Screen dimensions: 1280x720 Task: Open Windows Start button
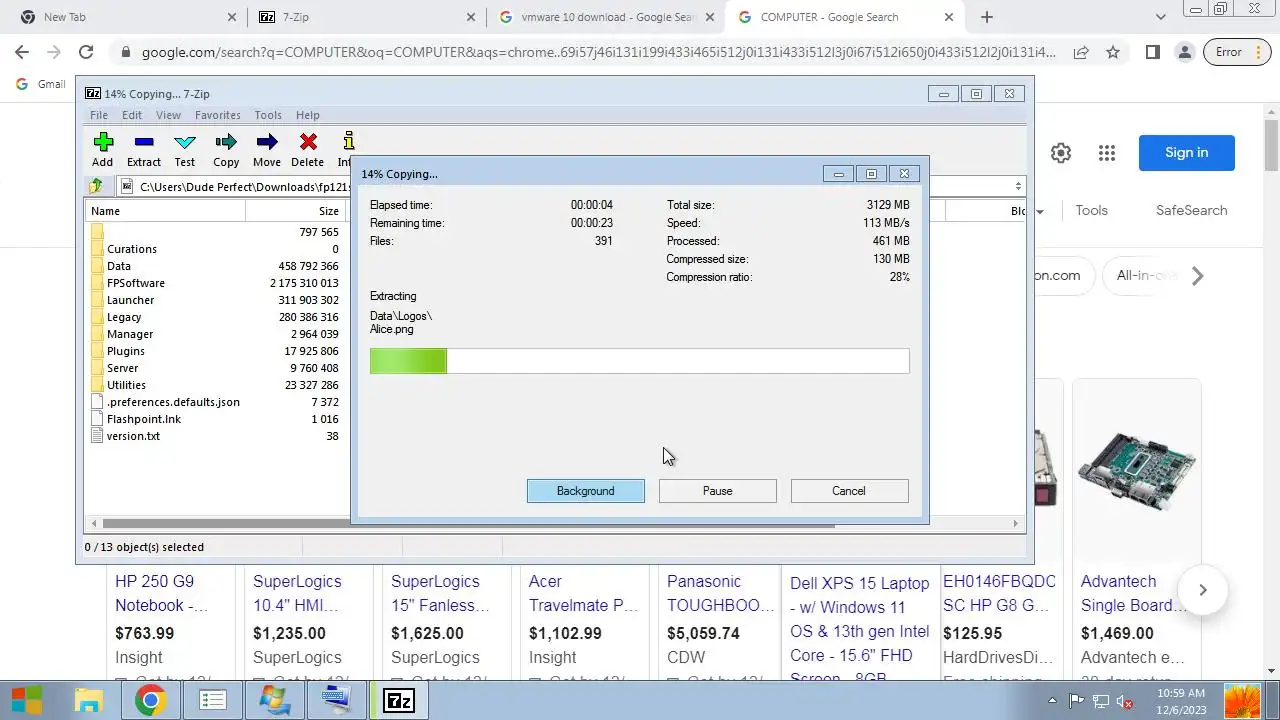tap(27, 700)
